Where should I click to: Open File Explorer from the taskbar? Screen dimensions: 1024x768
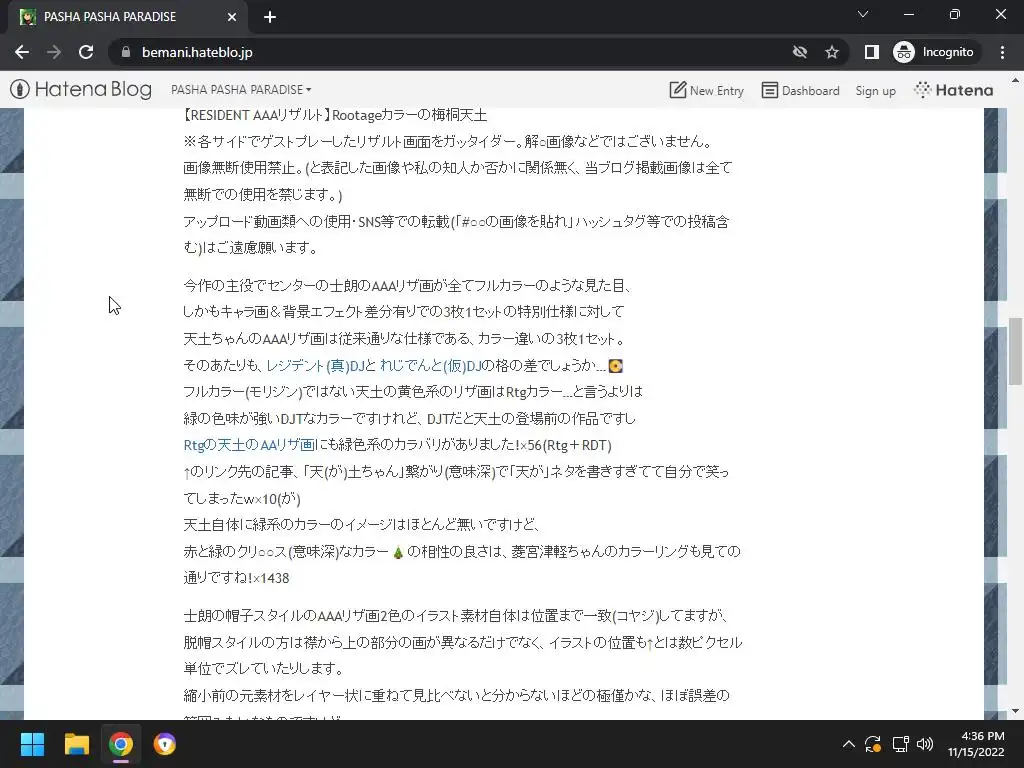click(x=76, y=744)
